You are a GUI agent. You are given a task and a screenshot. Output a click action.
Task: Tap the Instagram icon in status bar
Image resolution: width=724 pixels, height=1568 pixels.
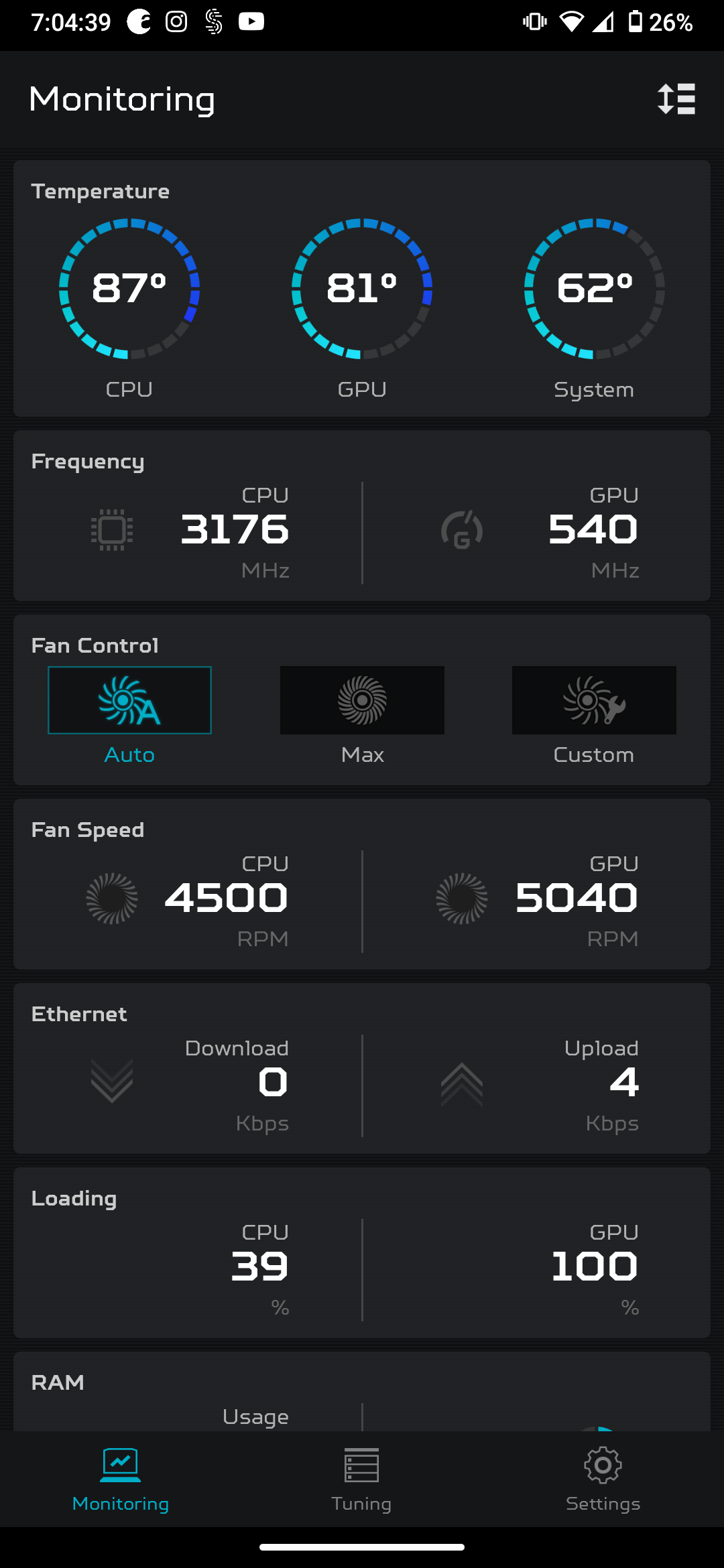pyautogui.click(x=176, y=22)
